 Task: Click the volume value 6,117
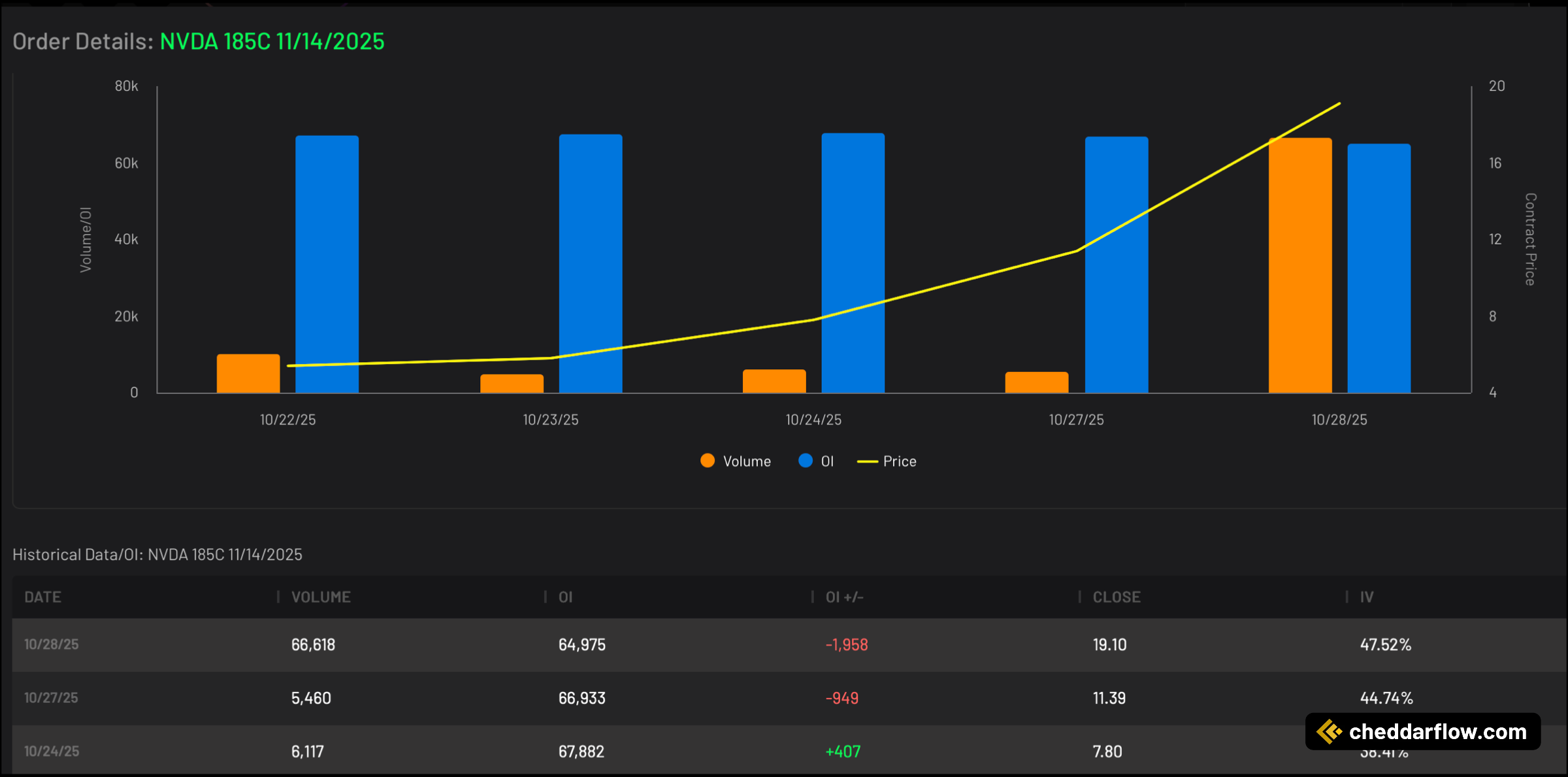pyautogui.click(x=308, y=752)
